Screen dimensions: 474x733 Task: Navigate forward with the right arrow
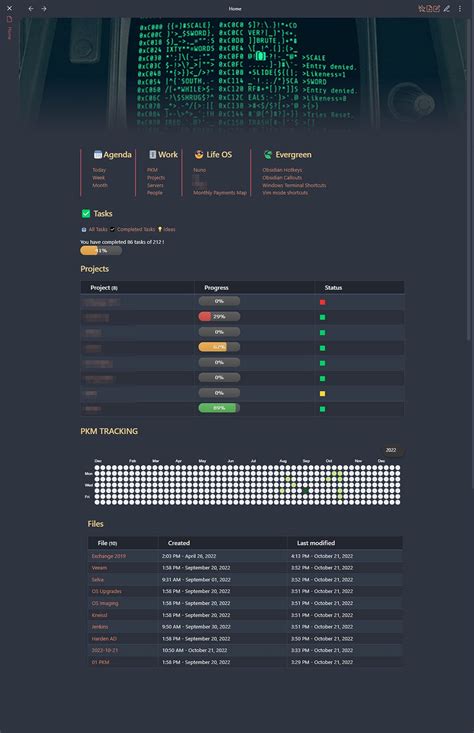[x=44, y=8]
